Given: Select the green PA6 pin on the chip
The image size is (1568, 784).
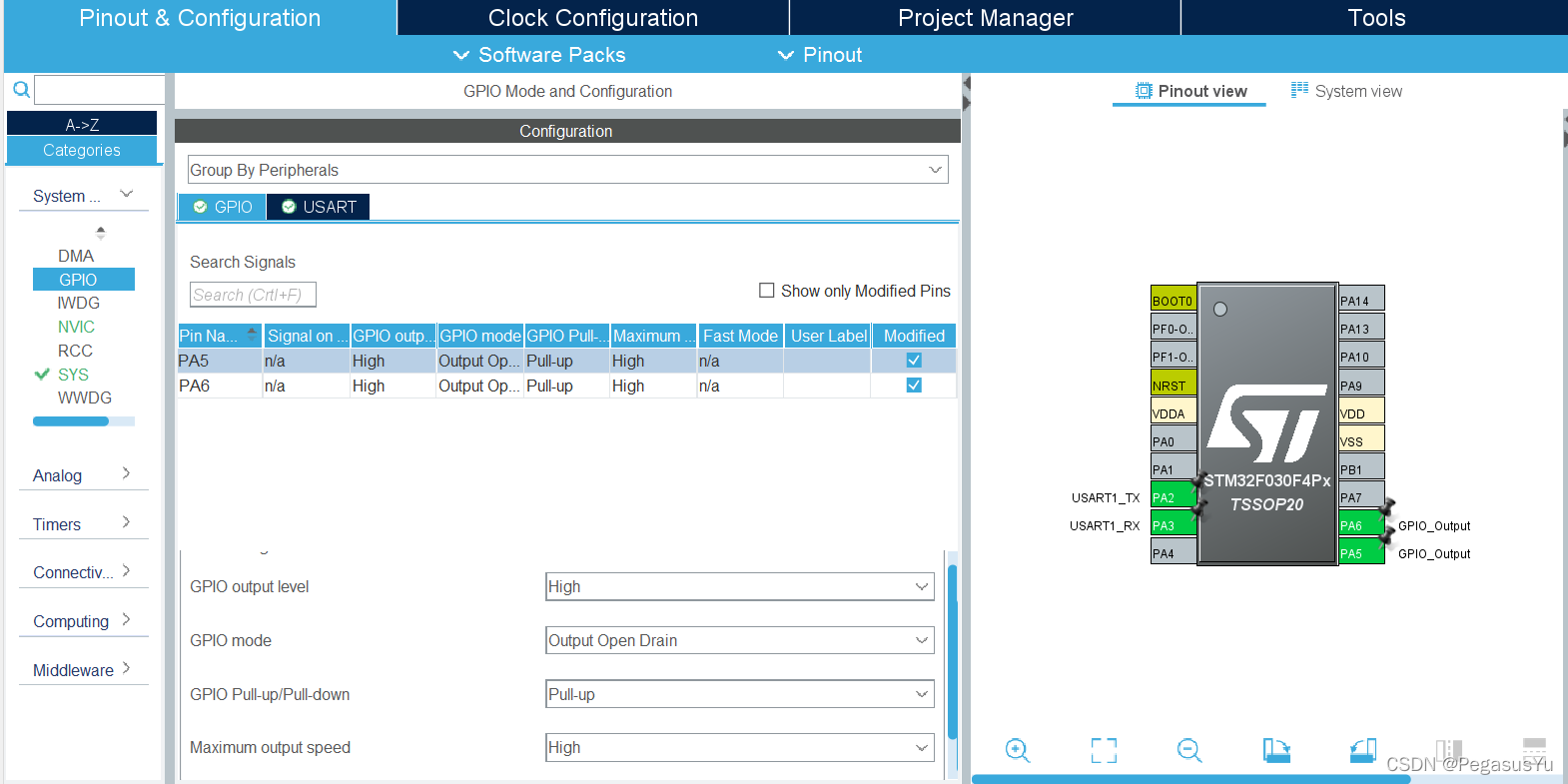Looking at the screenshot, I should coord(1361,524).
